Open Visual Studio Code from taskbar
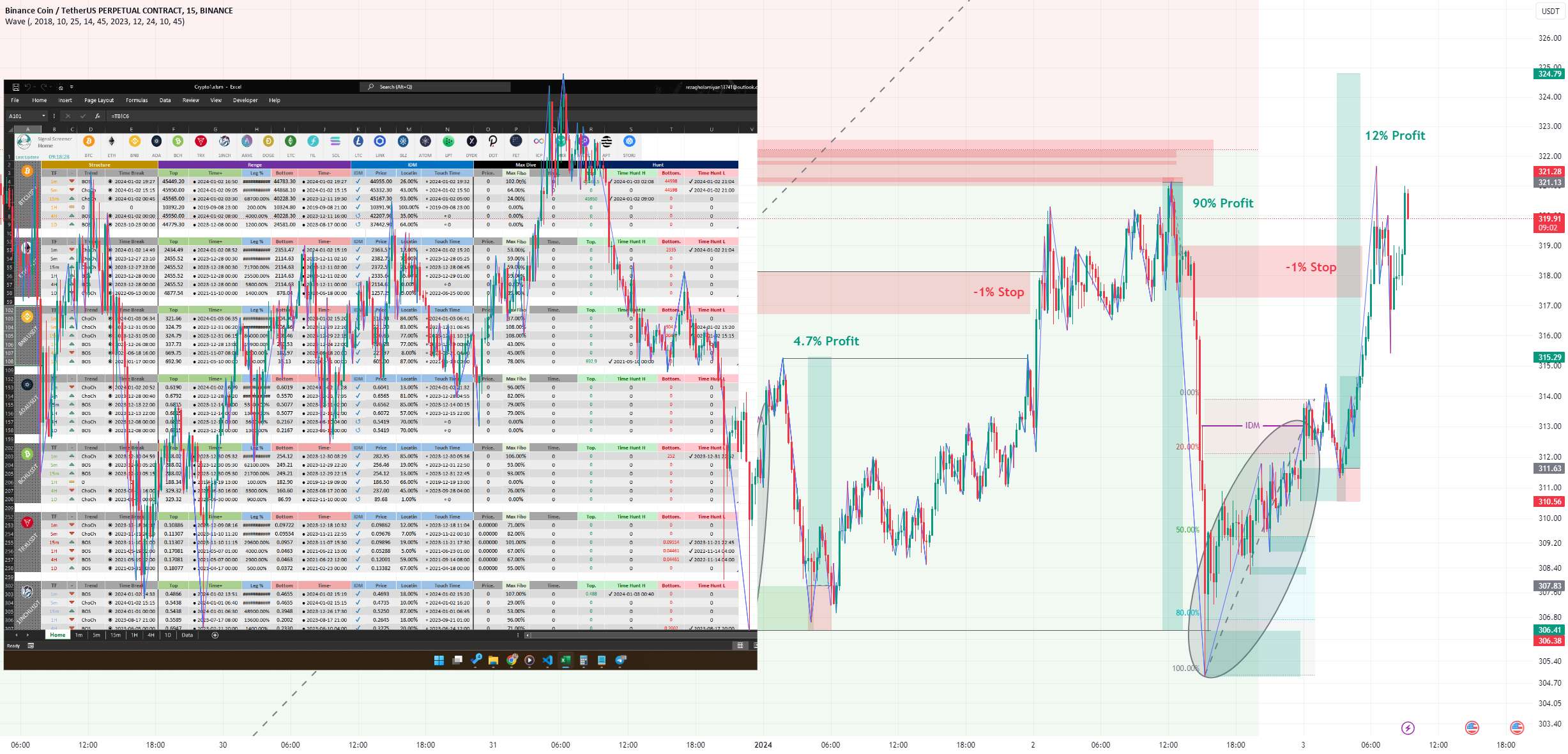 547,661
